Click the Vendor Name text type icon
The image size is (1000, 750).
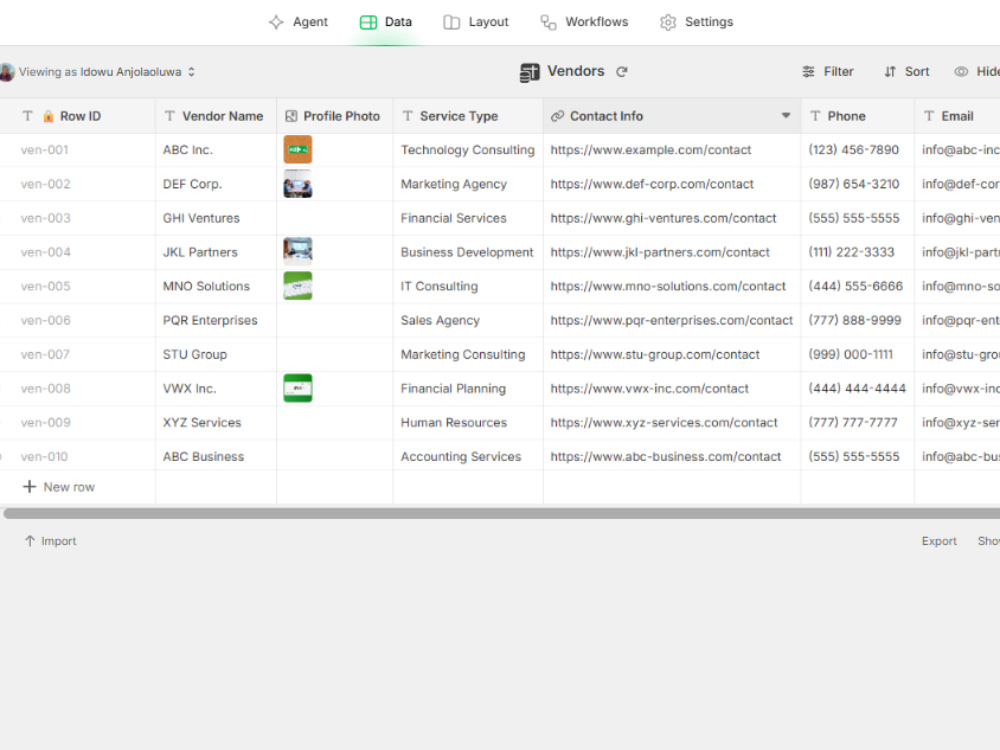click(170, 116)
